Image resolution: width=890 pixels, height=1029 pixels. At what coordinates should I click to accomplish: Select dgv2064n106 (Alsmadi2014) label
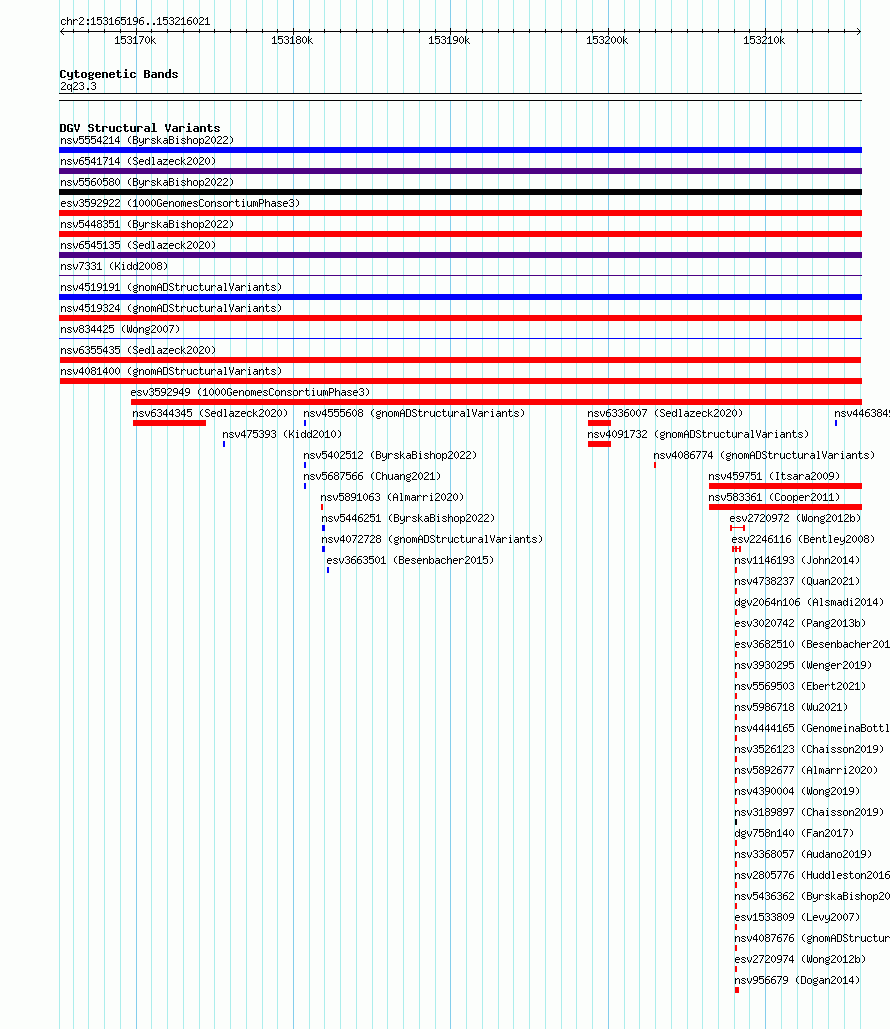[809, 602]
